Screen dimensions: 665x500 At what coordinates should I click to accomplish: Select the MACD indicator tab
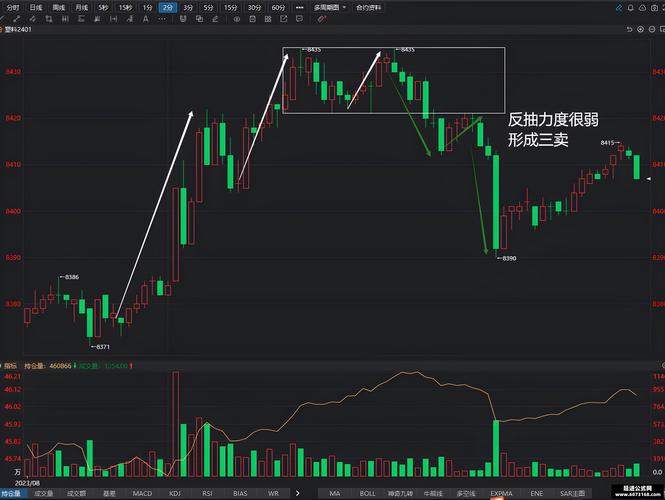click(x=142, y=493)
